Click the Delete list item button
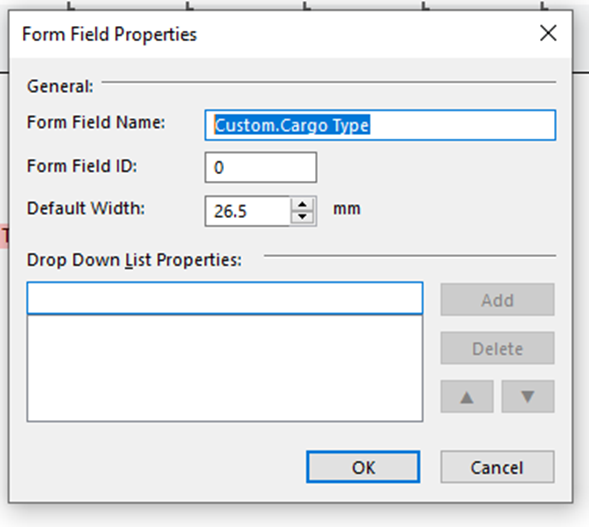Screen dimensions: 589x527 point(497,348)
